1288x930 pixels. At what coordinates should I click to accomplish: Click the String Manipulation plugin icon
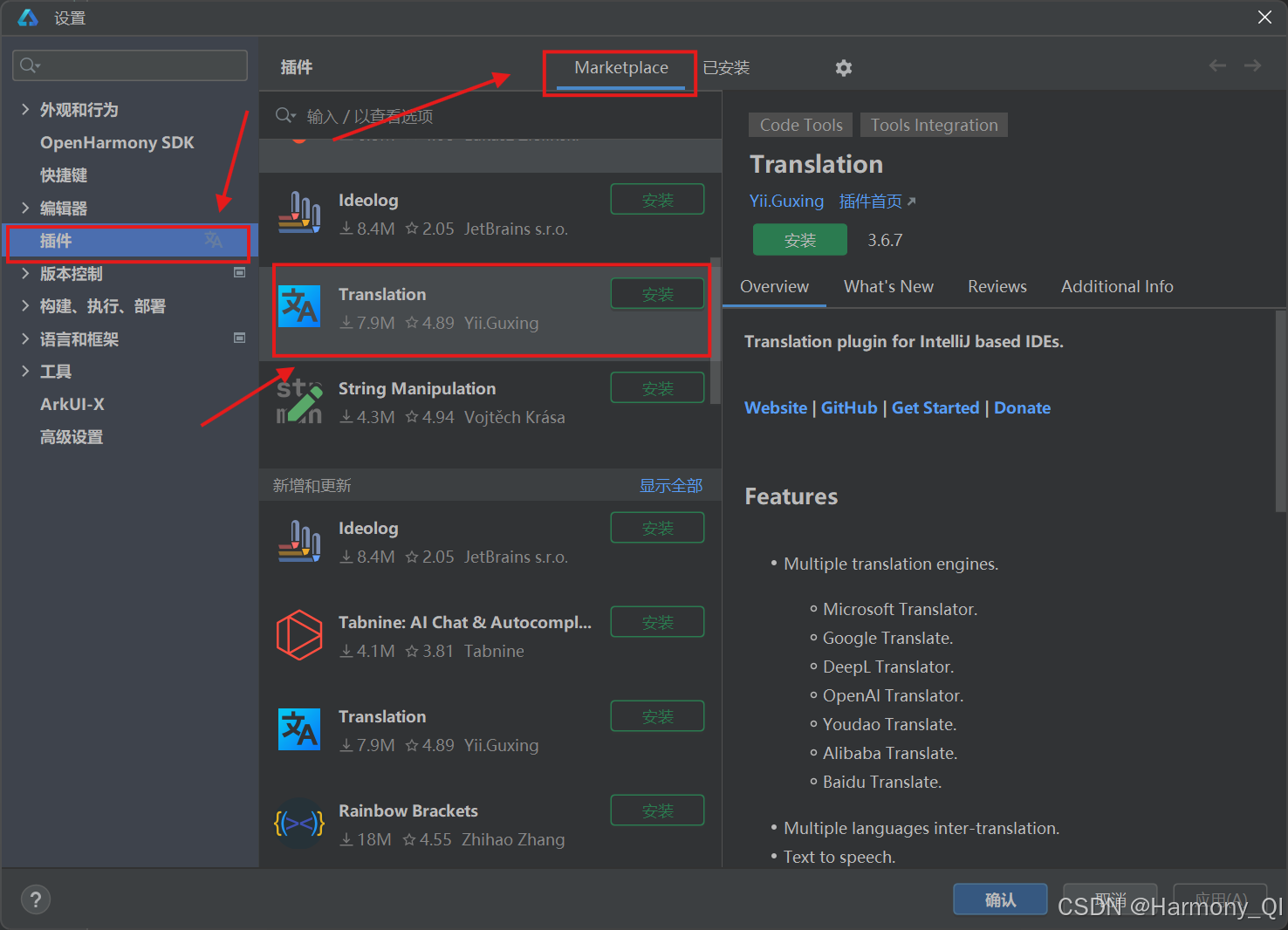(x=299, y=400)
